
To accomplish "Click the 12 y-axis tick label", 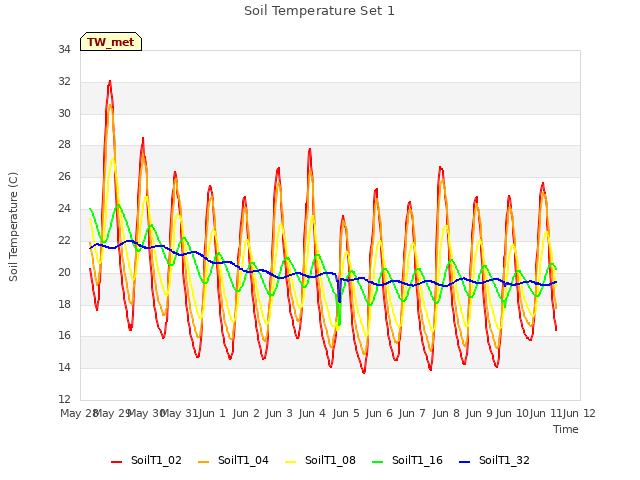I will (64, 400).
